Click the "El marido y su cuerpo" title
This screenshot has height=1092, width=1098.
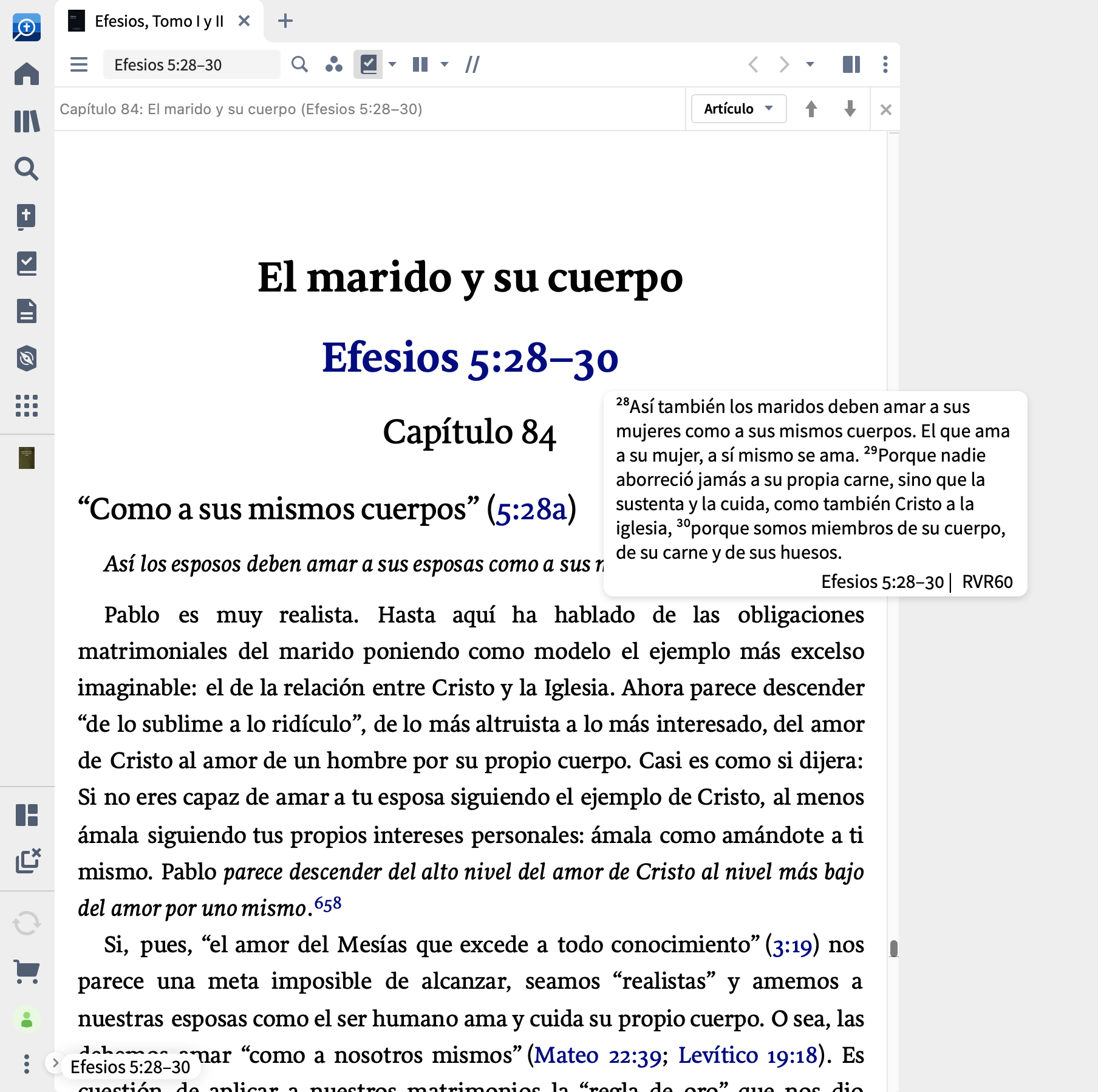tap(470, 278)
